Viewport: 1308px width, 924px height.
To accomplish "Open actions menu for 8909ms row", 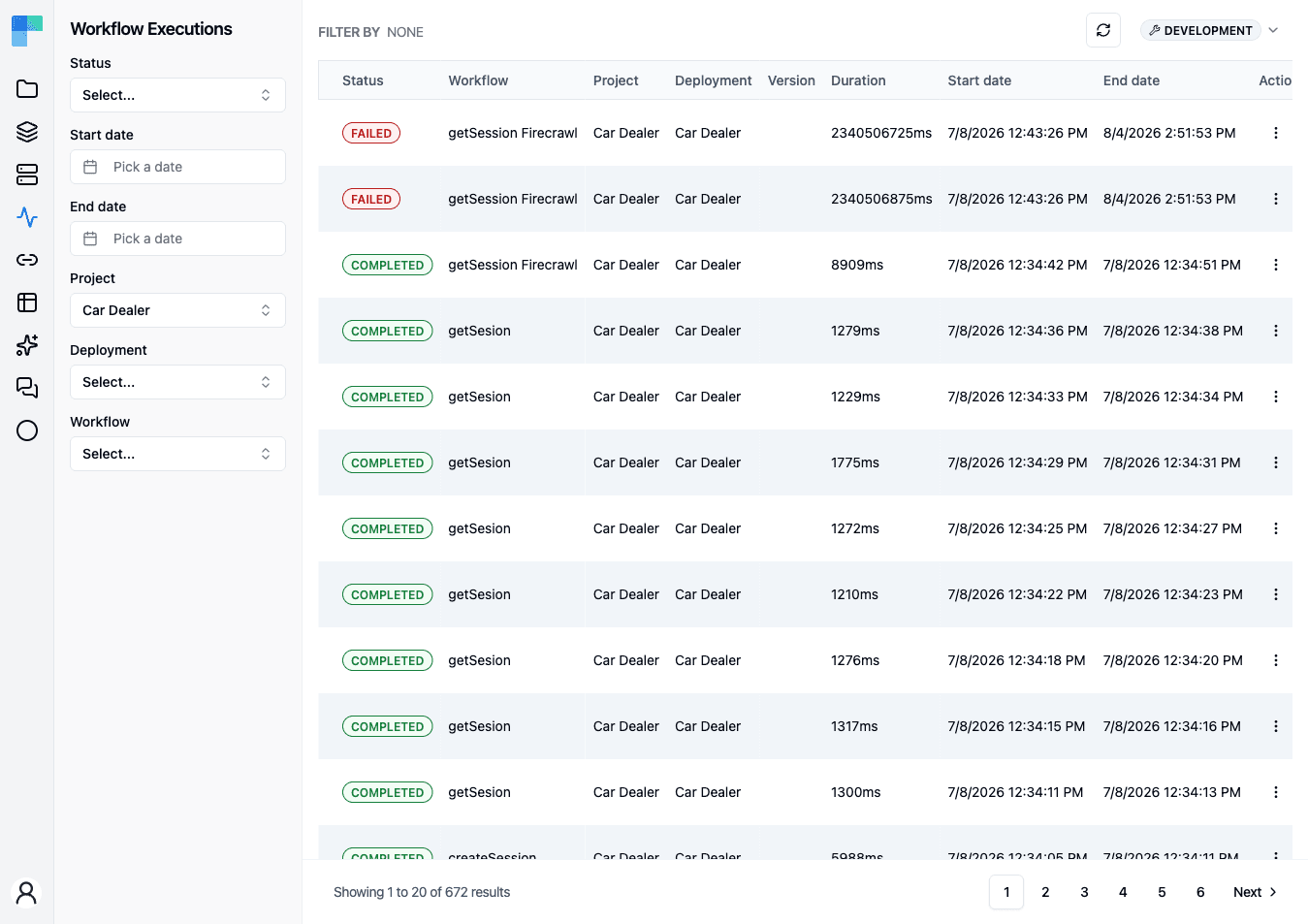I will pyautogui.click(x=1276, y=265).
